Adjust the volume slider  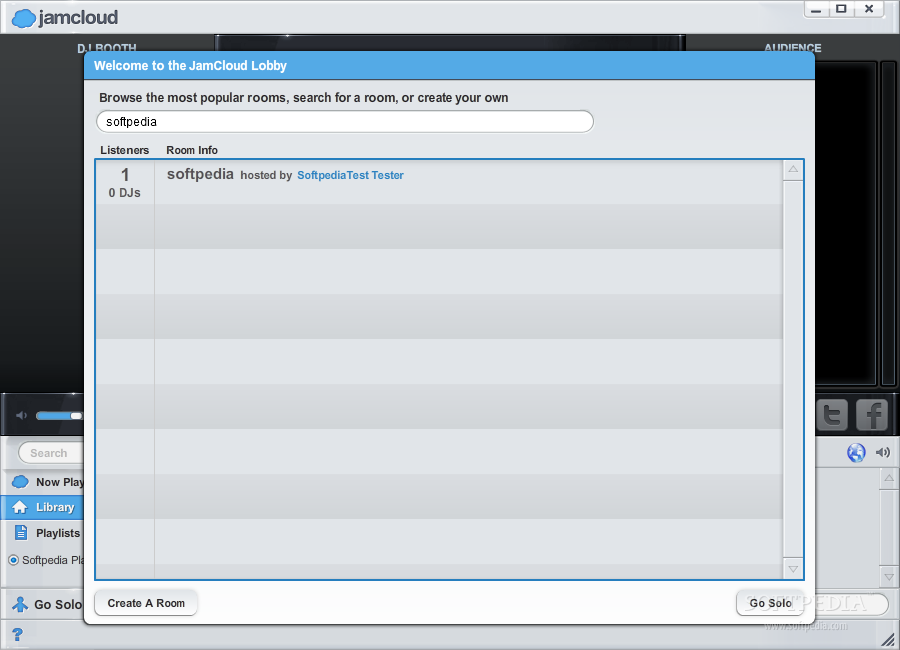tap(59, 415)
